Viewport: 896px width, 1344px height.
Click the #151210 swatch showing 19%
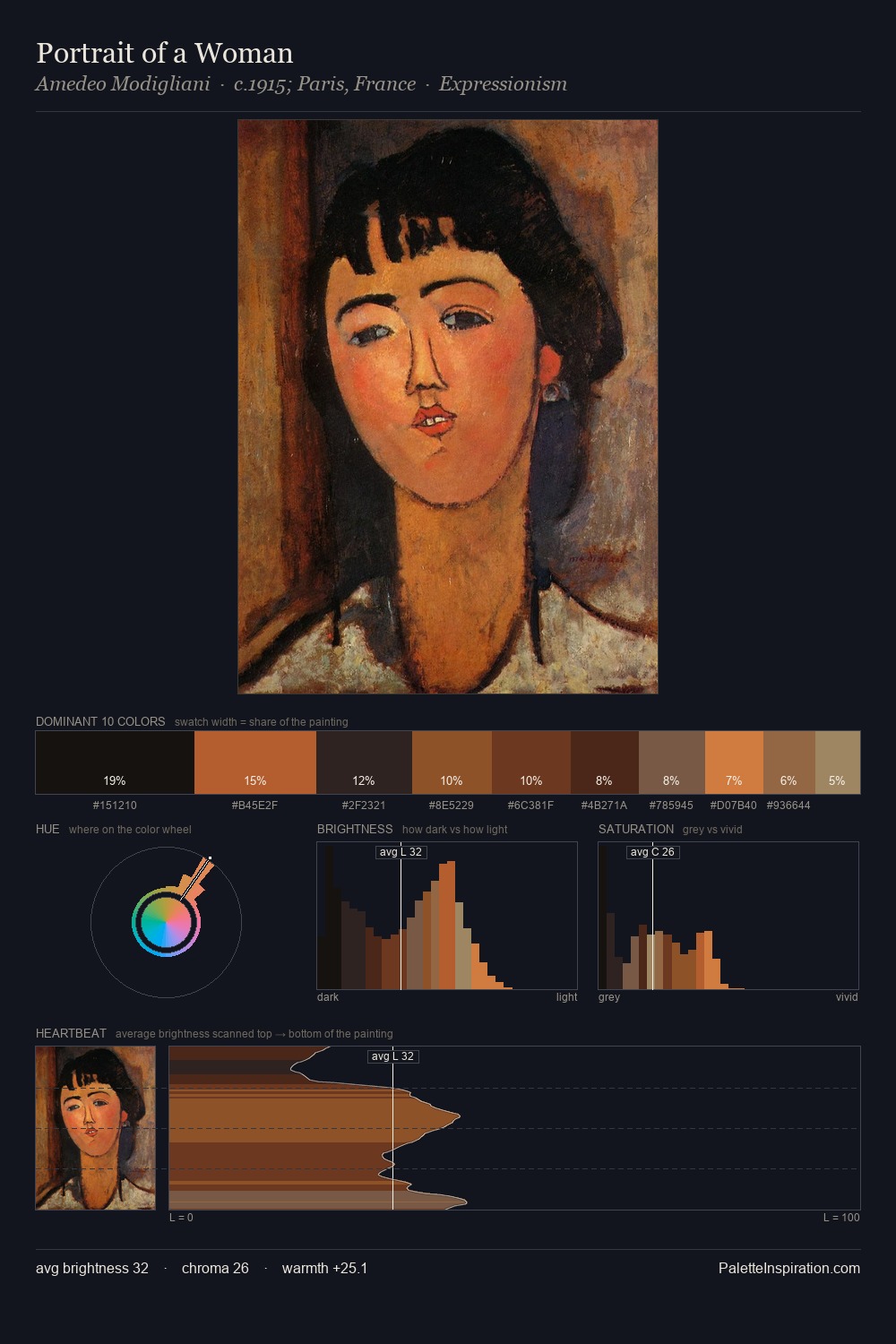pos(115,762)
